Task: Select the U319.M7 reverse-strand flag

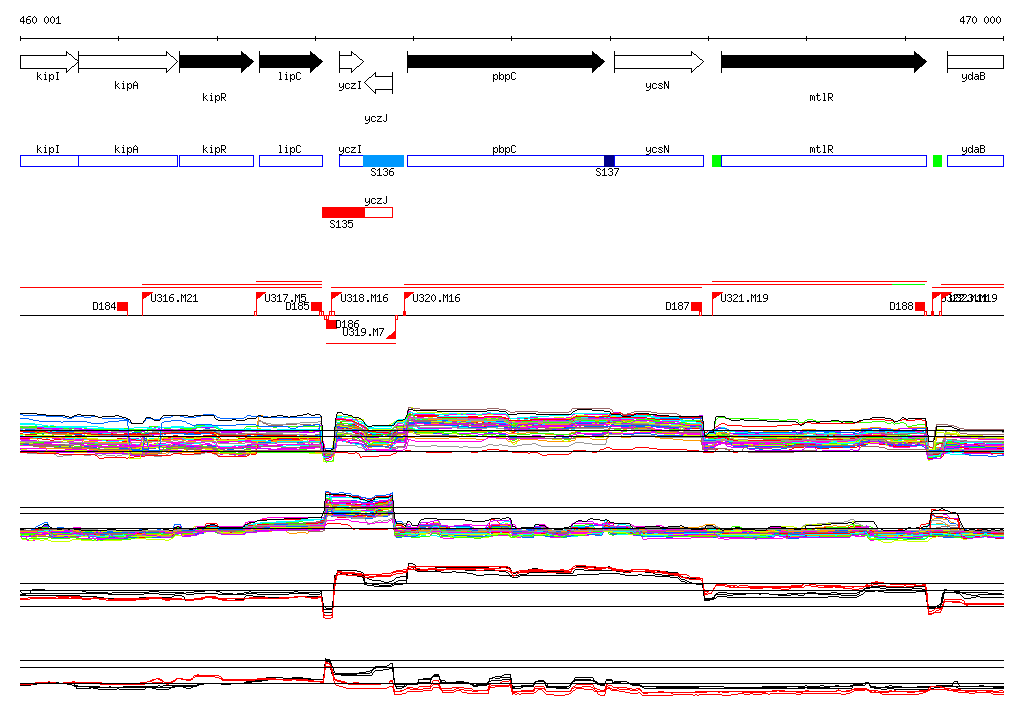Action: (x=391, y=334)
